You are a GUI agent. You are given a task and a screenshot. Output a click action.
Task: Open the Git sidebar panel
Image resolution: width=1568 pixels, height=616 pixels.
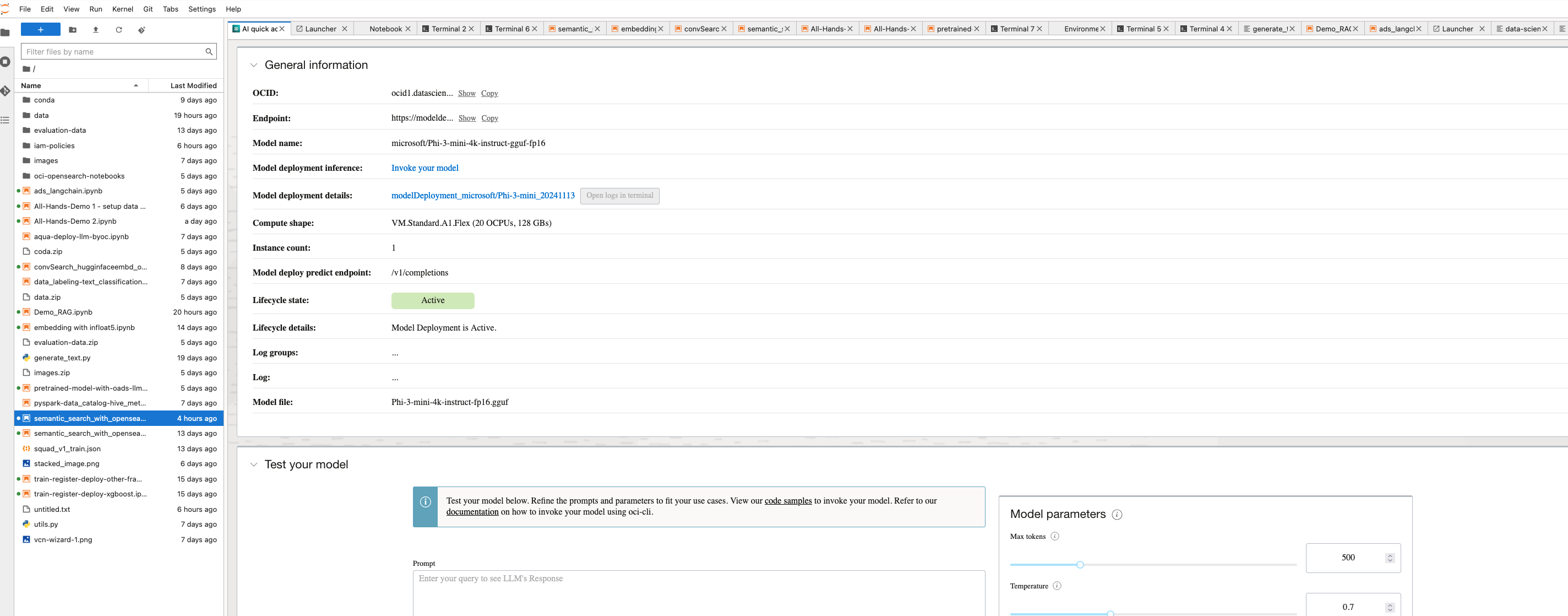(x=6, y=91)
